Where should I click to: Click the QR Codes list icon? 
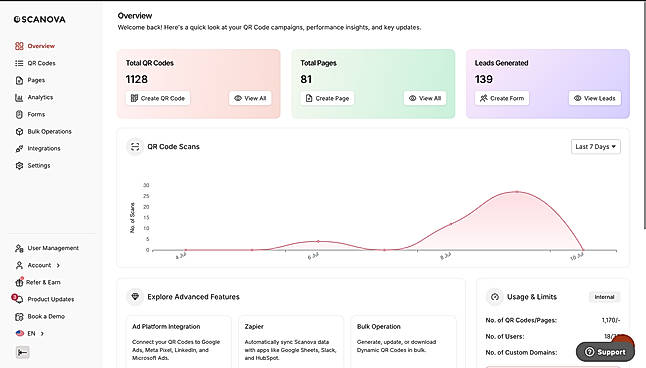[19, 63]
